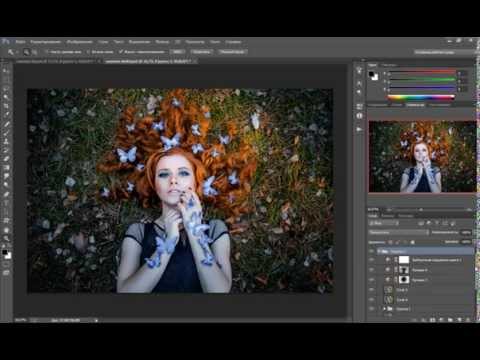Select the Healing Brush tool
This screenshot has height=360, width=480.
click(x=6, y=124)
